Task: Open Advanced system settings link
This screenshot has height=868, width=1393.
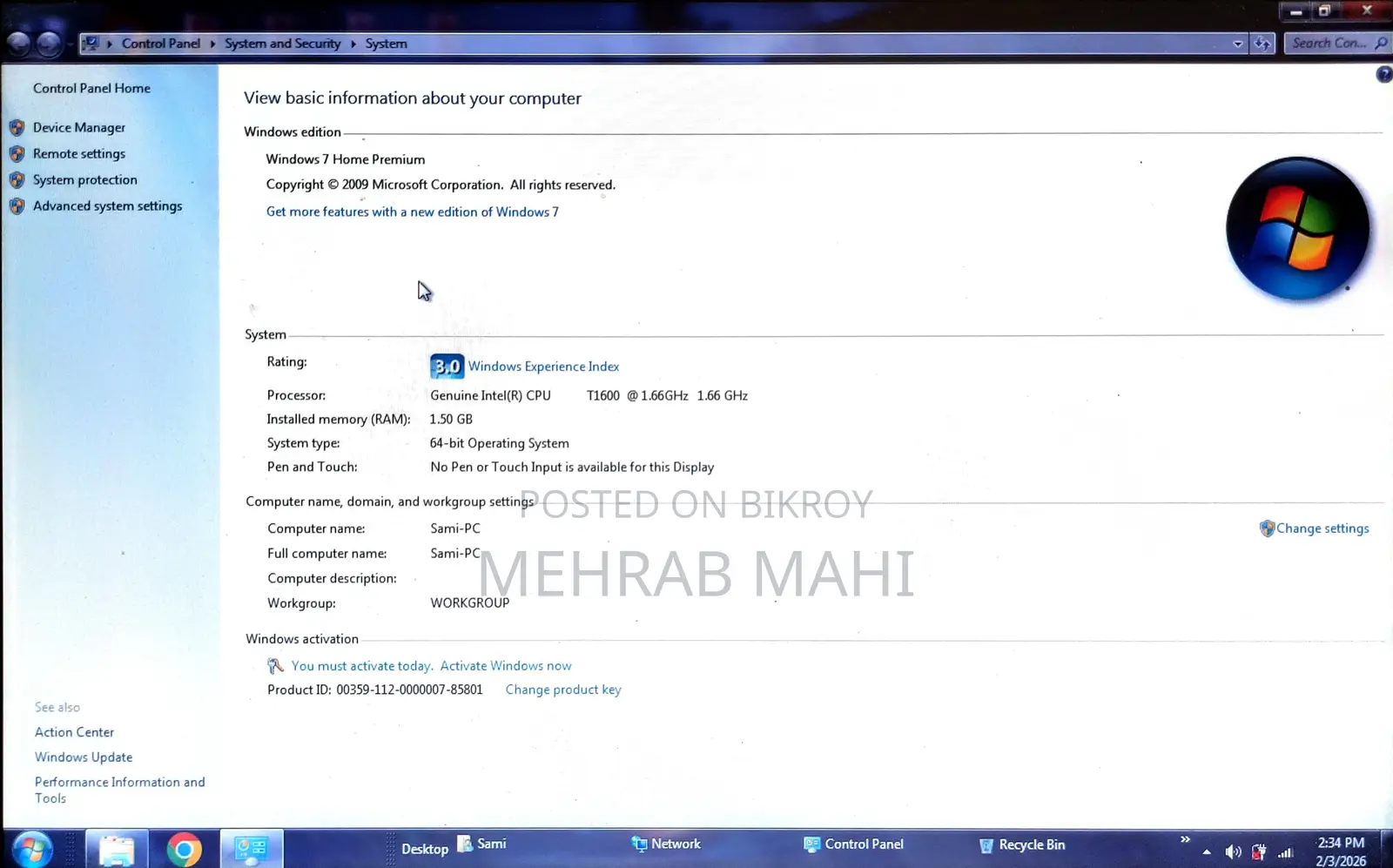Action: click(108, 206)
